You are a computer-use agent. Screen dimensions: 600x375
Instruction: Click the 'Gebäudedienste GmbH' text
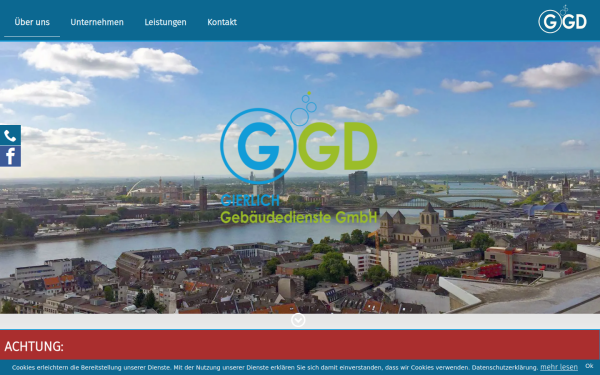pyautogui.click(x=299, y=217)
